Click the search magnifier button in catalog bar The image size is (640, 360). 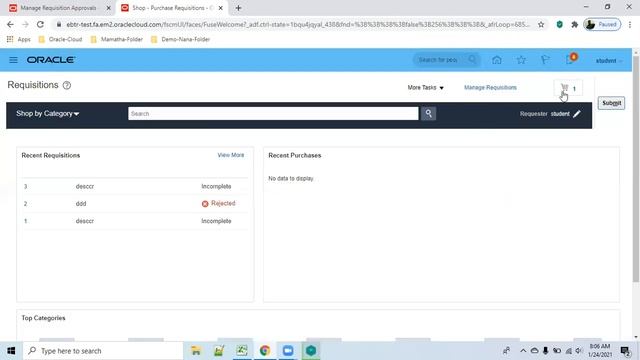click(x=429, y=113)
